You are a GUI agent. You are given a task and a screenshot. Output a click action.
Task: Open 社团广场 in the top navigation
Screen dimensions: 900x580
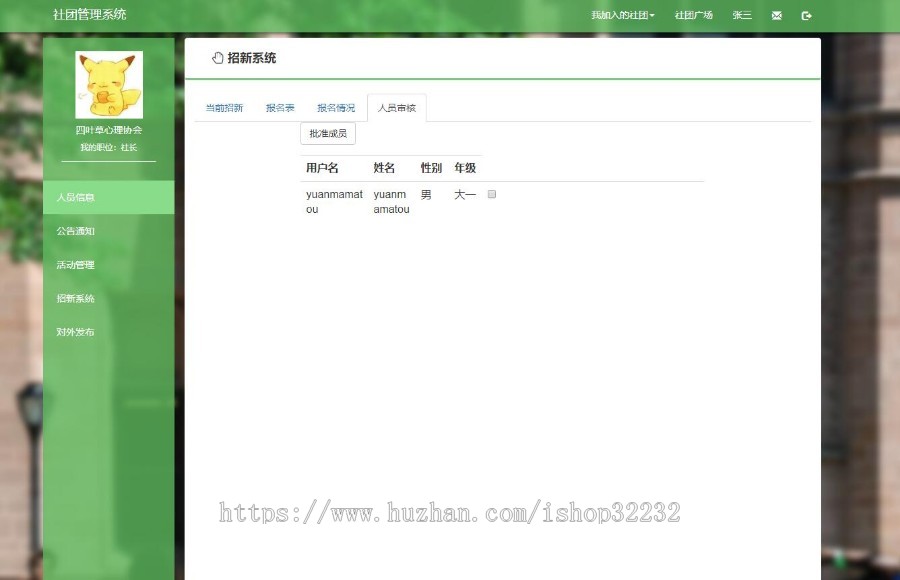(x=694, y=15)
